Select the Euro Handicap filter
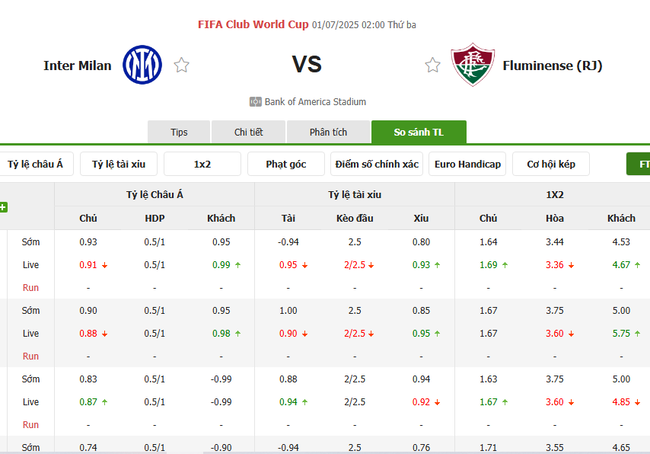650x454 pixels. (467, 164)
